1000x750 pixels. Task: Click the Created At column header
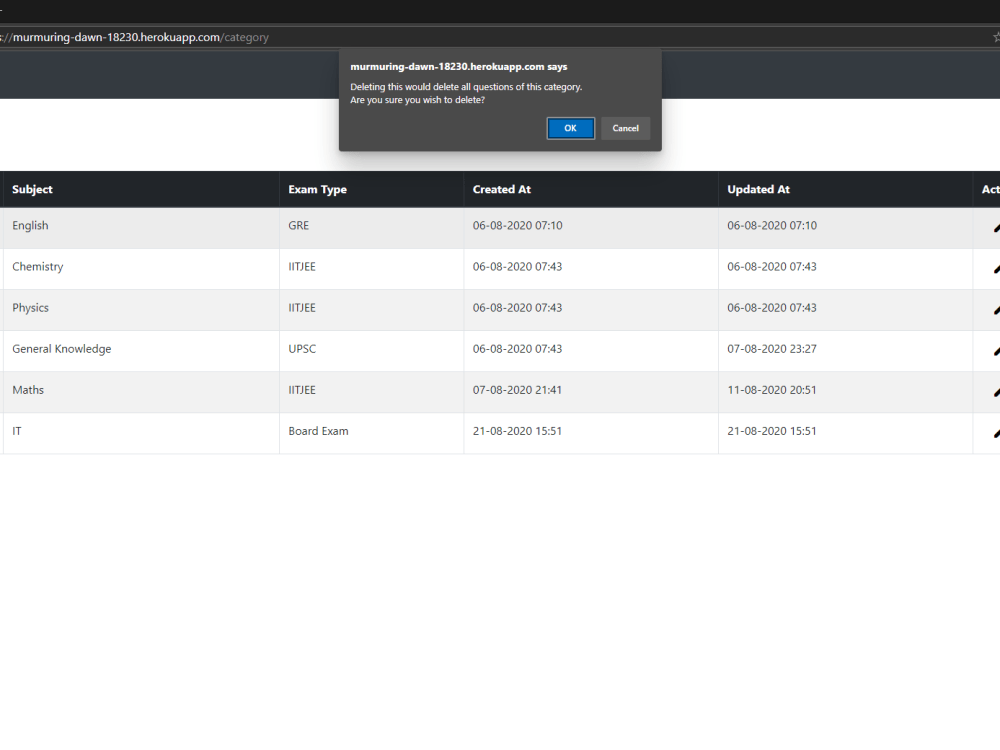pyautogui.click(x=501, y=189)
